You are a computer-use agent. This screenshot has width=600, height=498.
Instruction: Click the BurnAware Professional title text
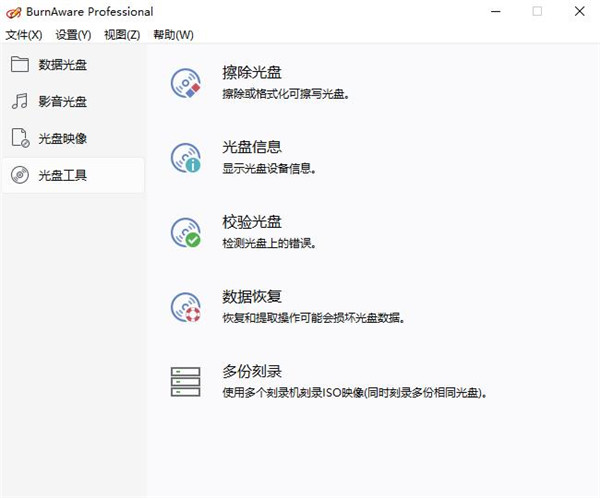pos(90,12)
